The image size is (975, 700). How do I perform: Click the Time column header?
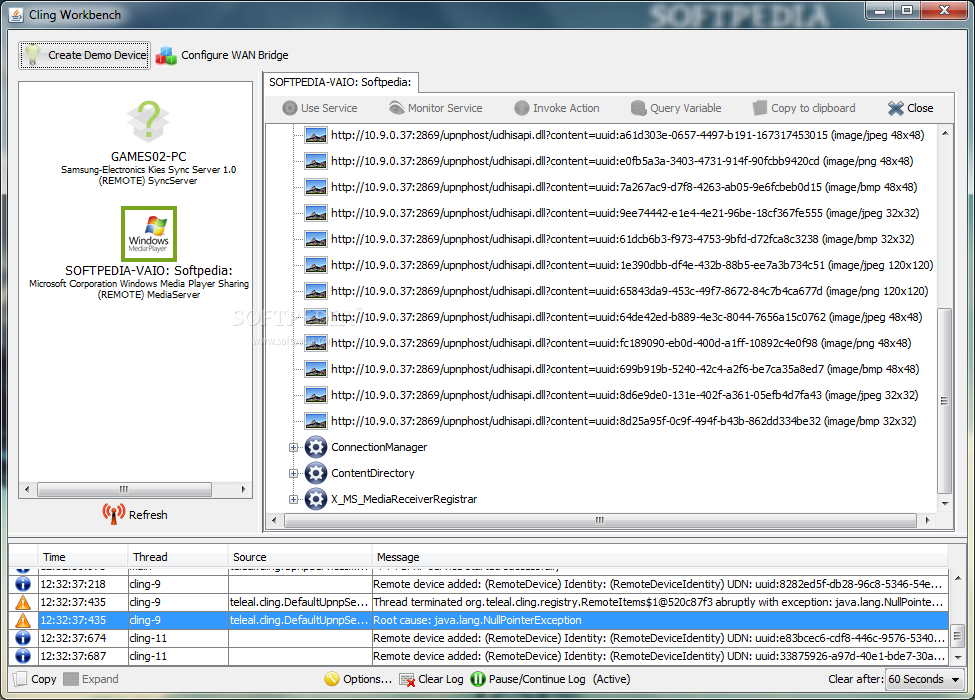pyautogui.click(x=83, y=557)
